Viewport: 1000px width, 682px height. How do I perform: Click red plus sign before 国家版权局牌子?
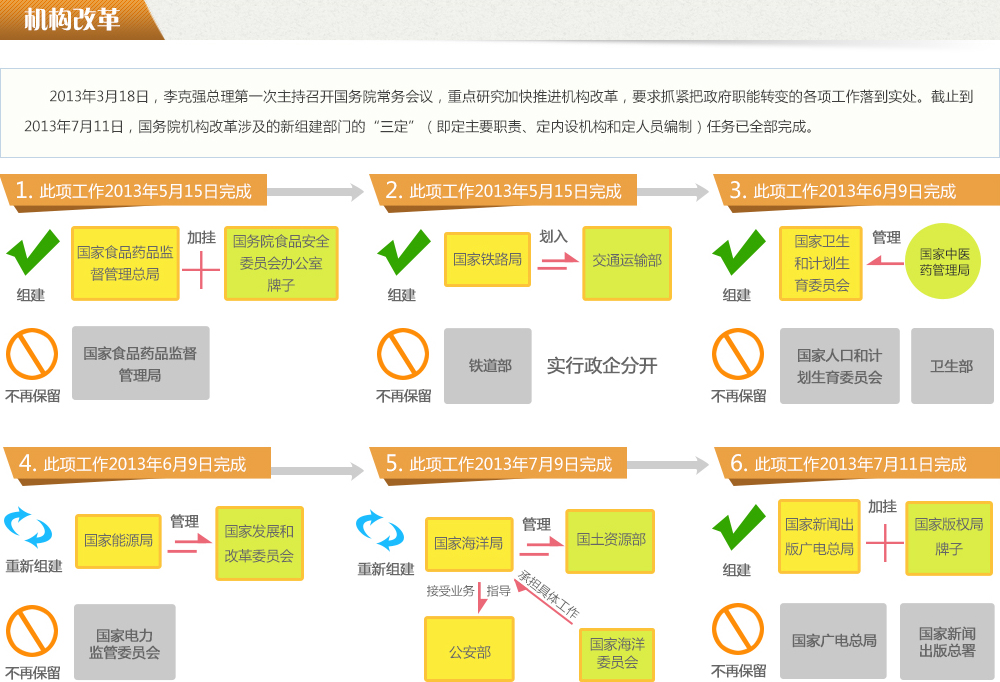point(885,543)
